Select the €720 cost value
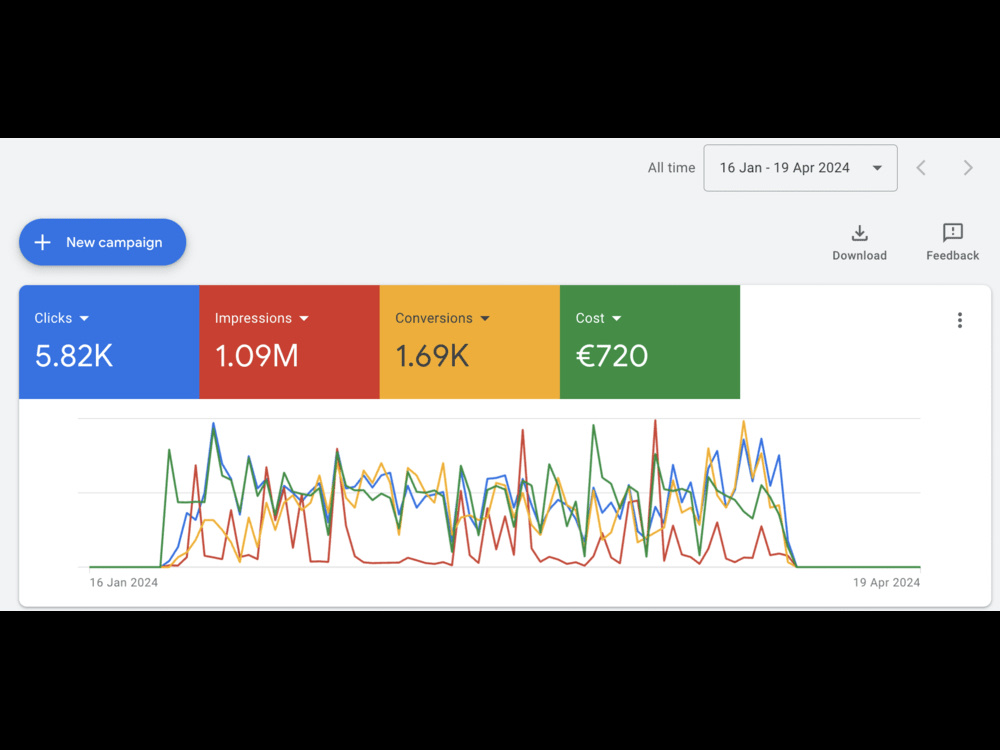Image resolution: width=1000 pixels, height=750 pixels. pos(612,356)
